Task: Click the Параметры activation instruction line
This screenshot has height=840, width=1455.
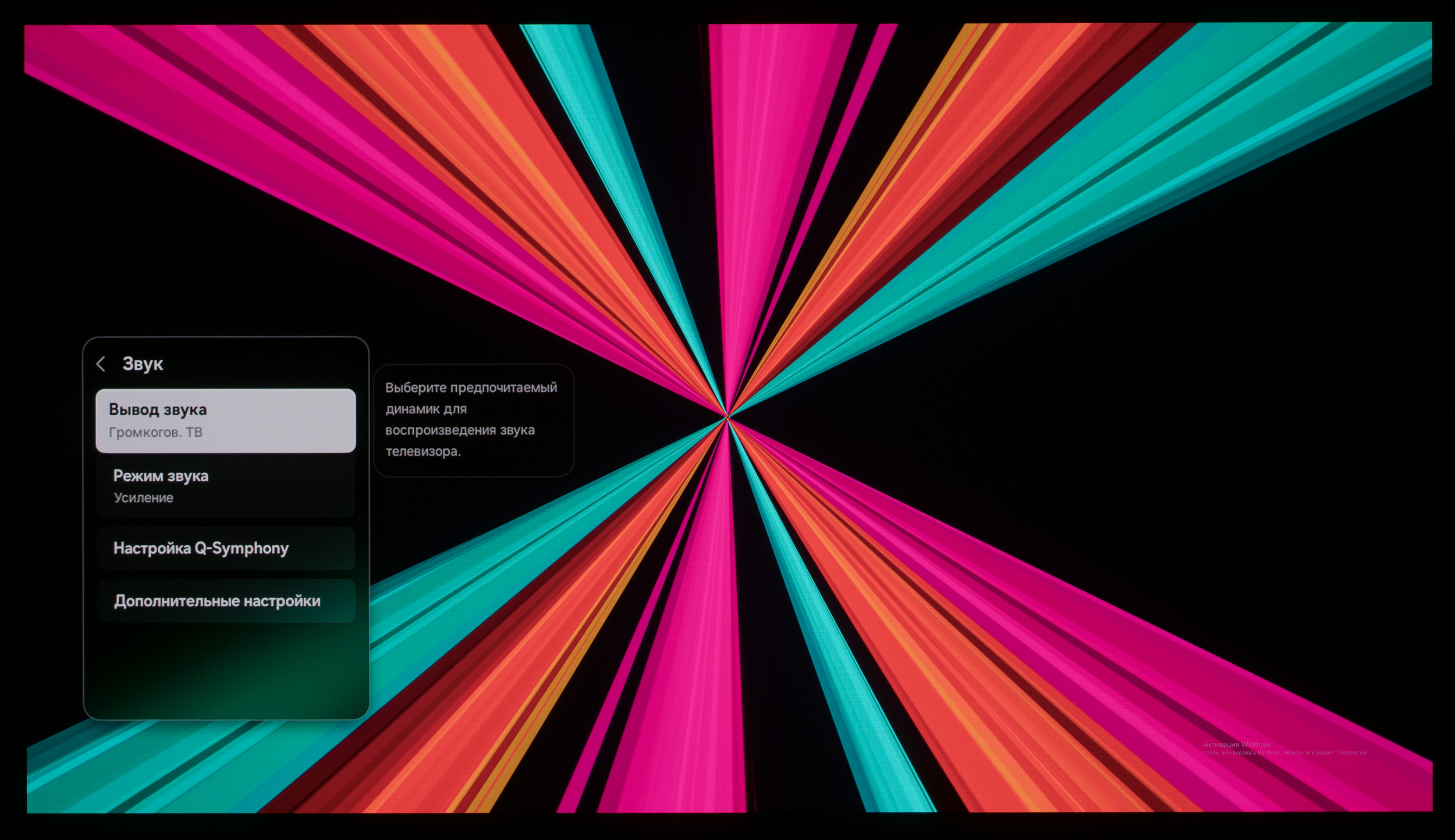Action: 1286,753
